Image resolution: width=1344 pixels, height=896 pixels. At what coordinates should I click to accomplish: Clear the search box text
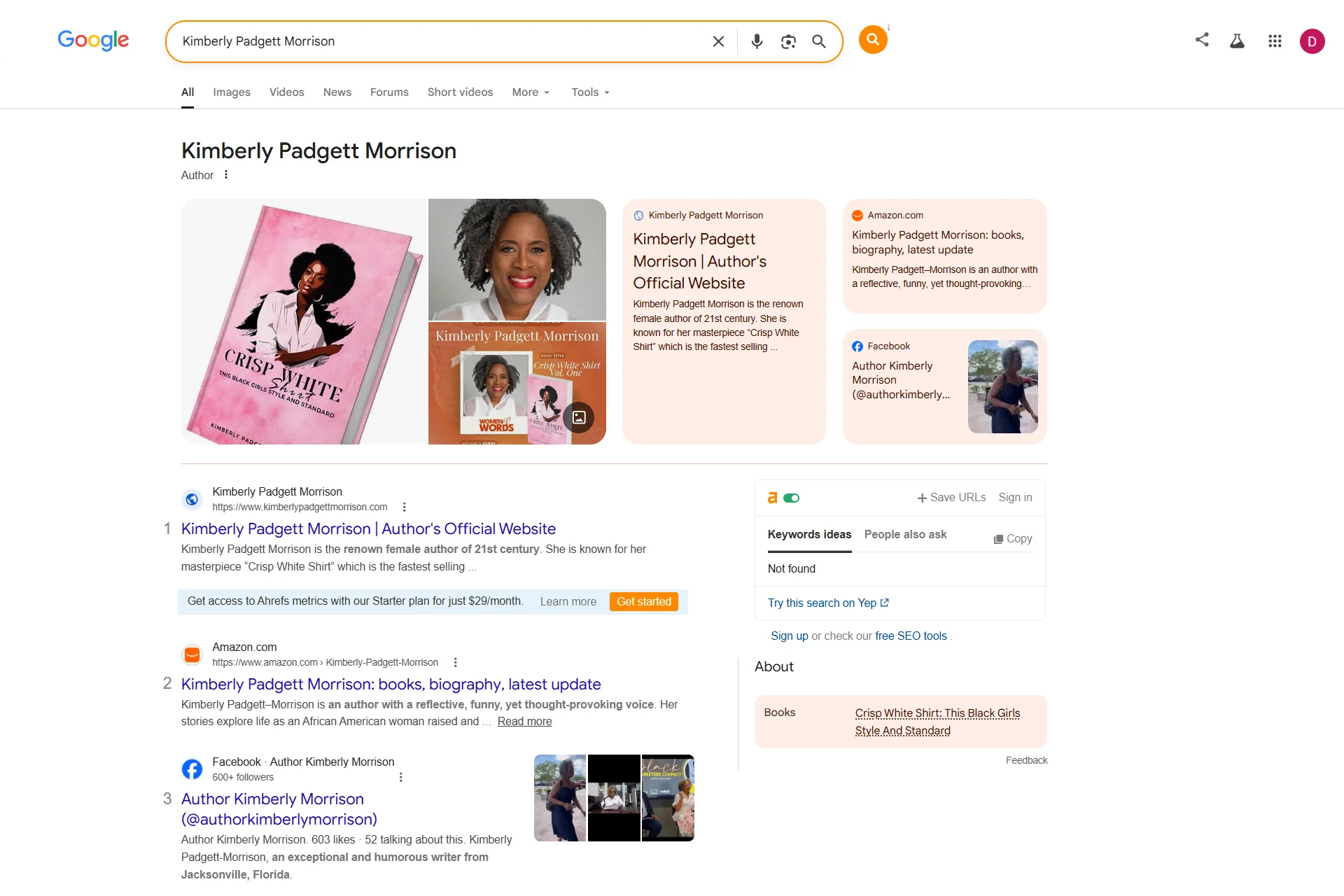[718, 41]
